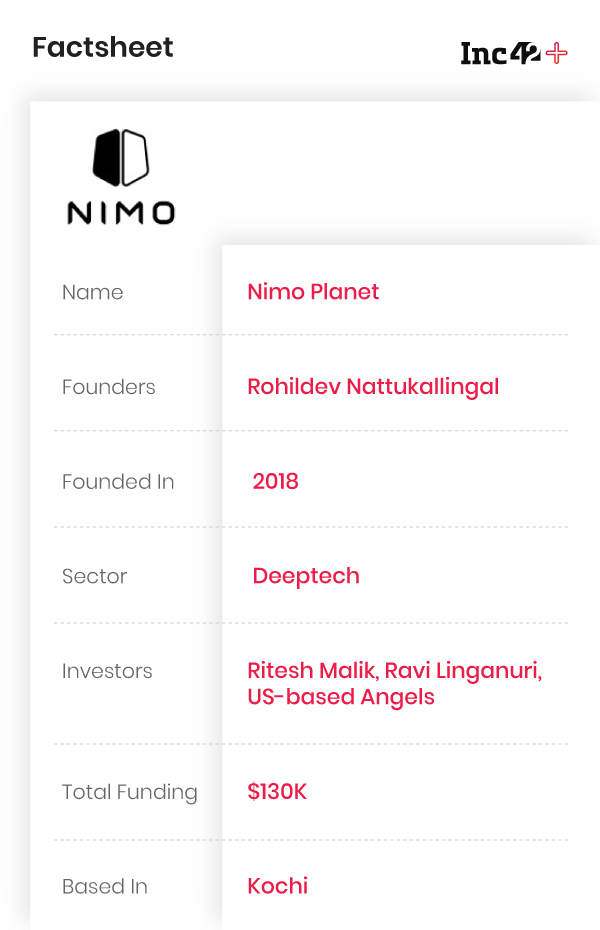Click the NIMO logo icon
The height and width of the screenshot is (930, 600).
click(x=121, y=158)
